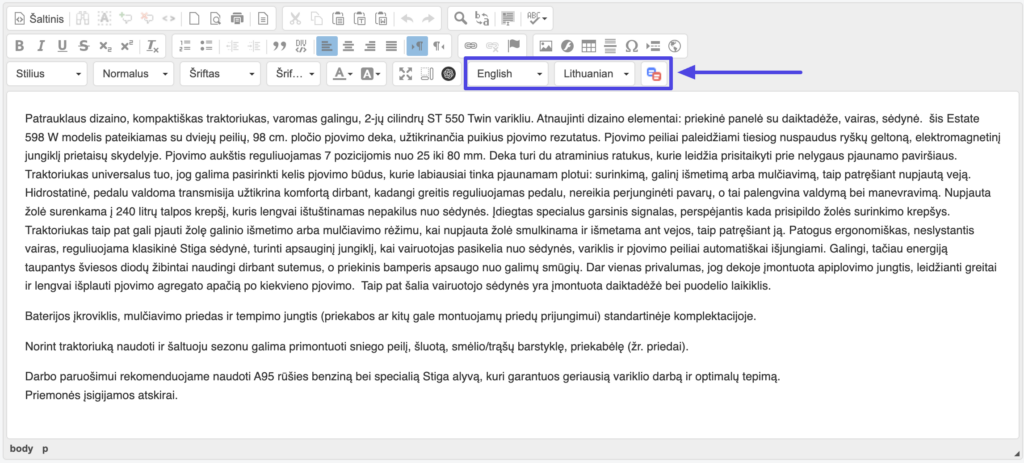This screenshot has width=1024, height=463.
Task: Open Šaltinis source view
Action: (39, 18)
